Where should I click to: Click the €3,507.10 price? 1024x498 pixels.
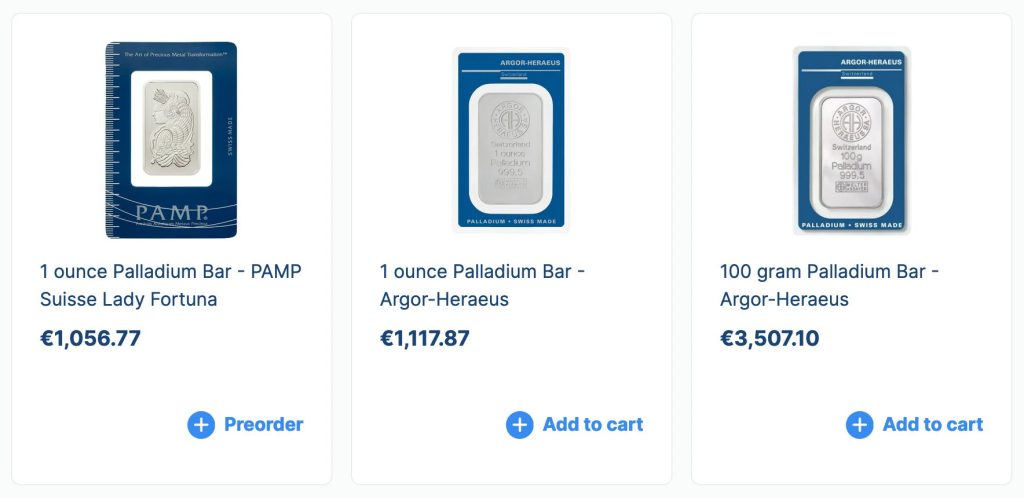[x=769, y=338]
